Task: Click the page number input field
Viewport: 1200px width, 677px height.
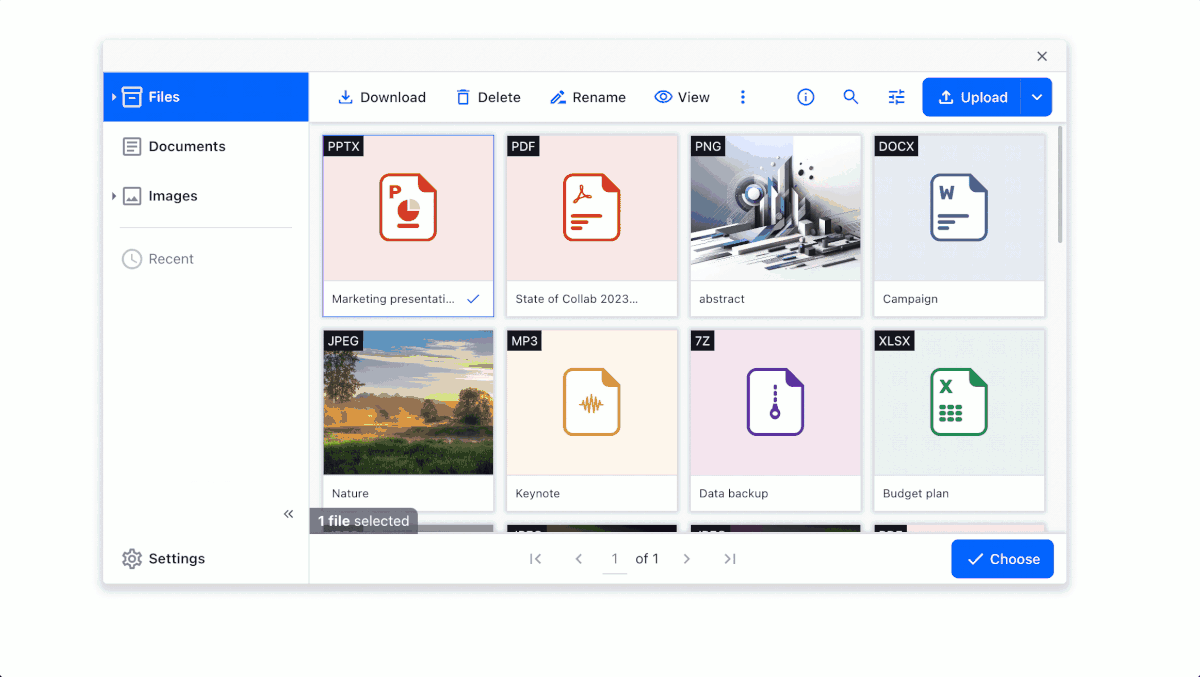Action: [x=615, y=559]
